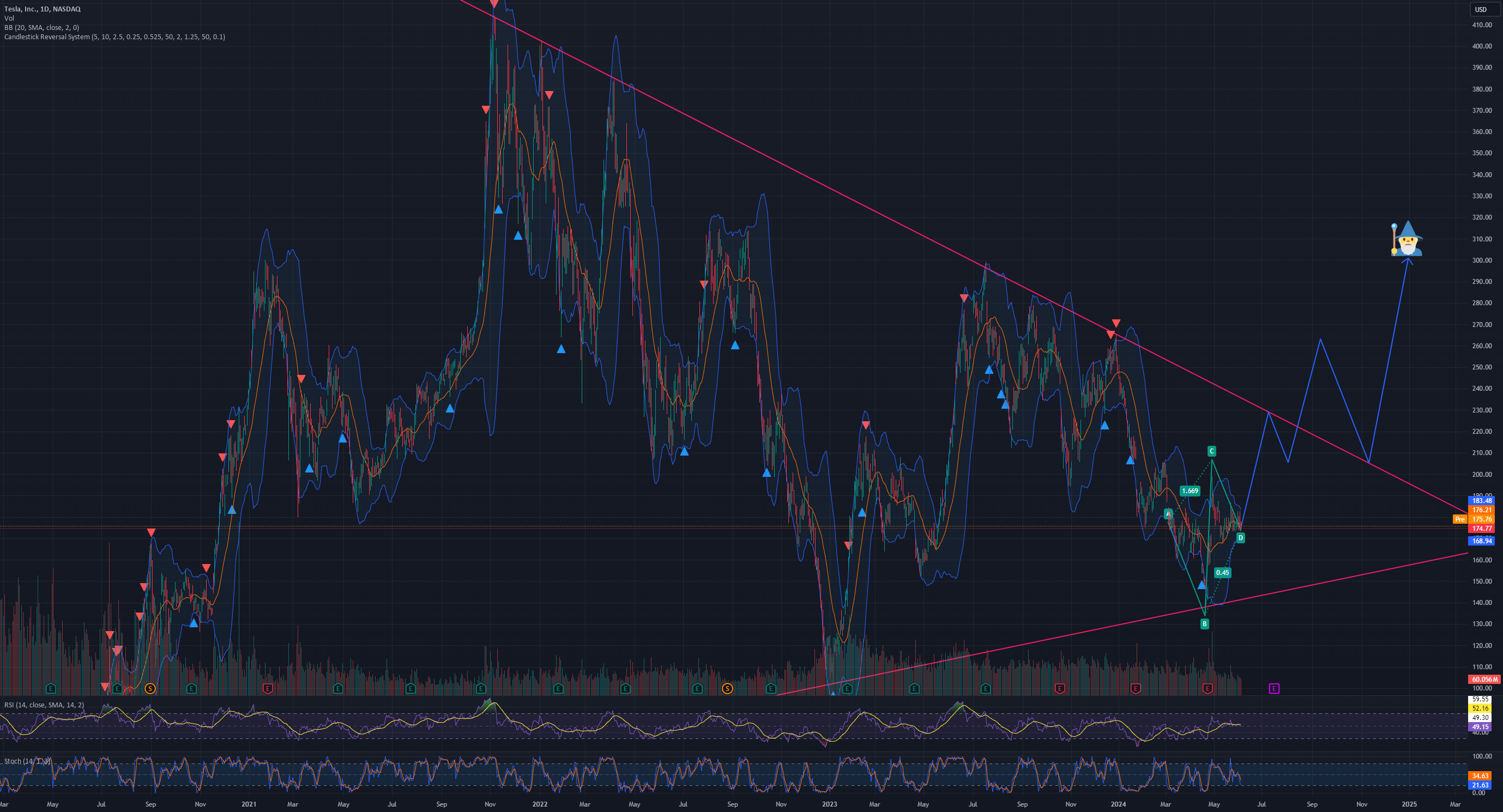Select the pattern point C label
The height and width of the screenshot is (812, 1503).
coord(1211,451)
